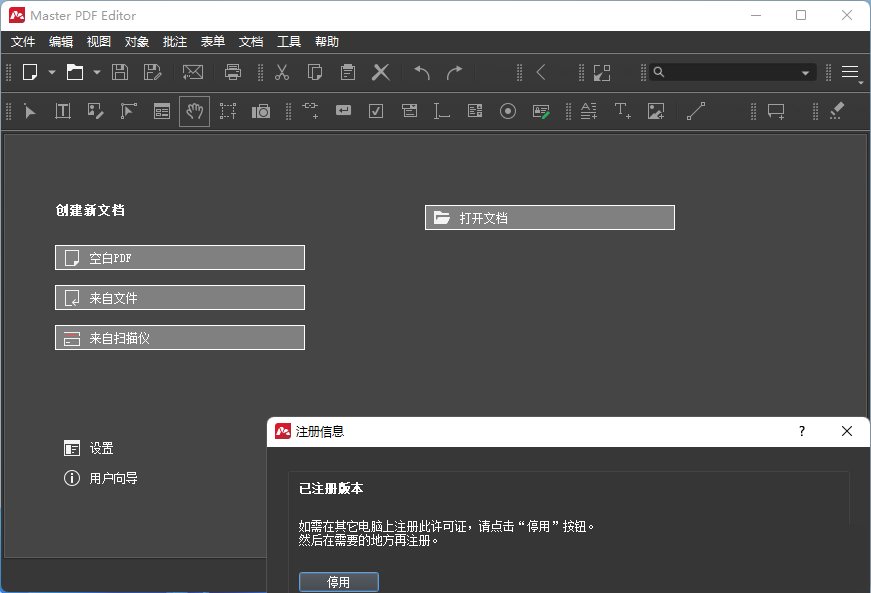Open the search field dropdown
The height and width of the screenshot is (593, 871).
(x=806, y=71)
